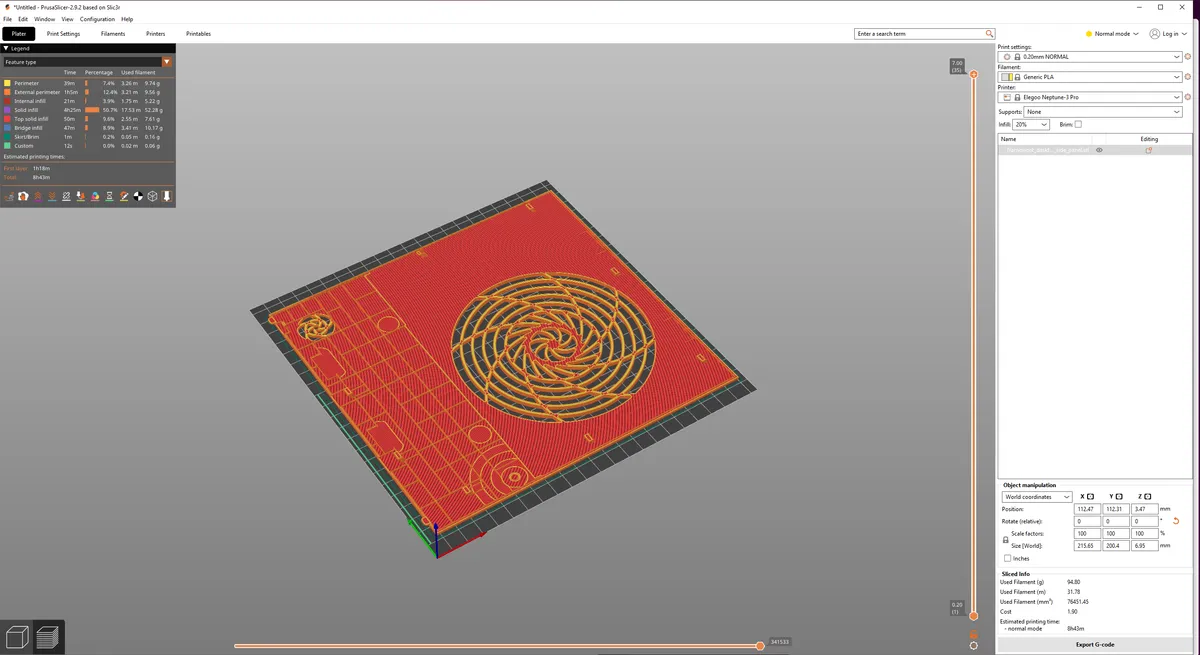Toggle center of gravity marker icon
This screenshot has width=1200, height=655.
(x=138, y=197)
